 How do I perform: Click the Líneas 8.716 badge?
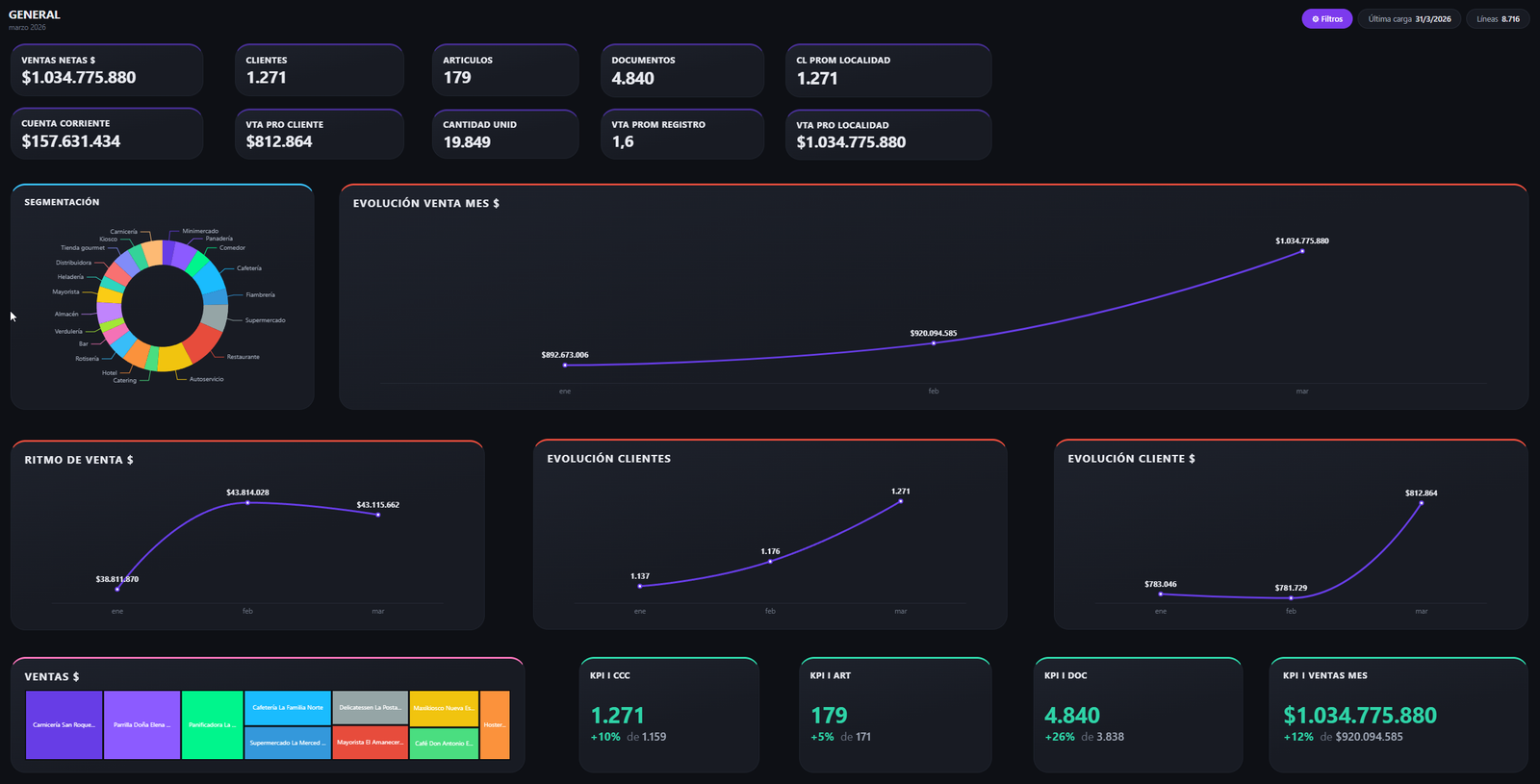pyautogui.click(x=1498, y=19)
